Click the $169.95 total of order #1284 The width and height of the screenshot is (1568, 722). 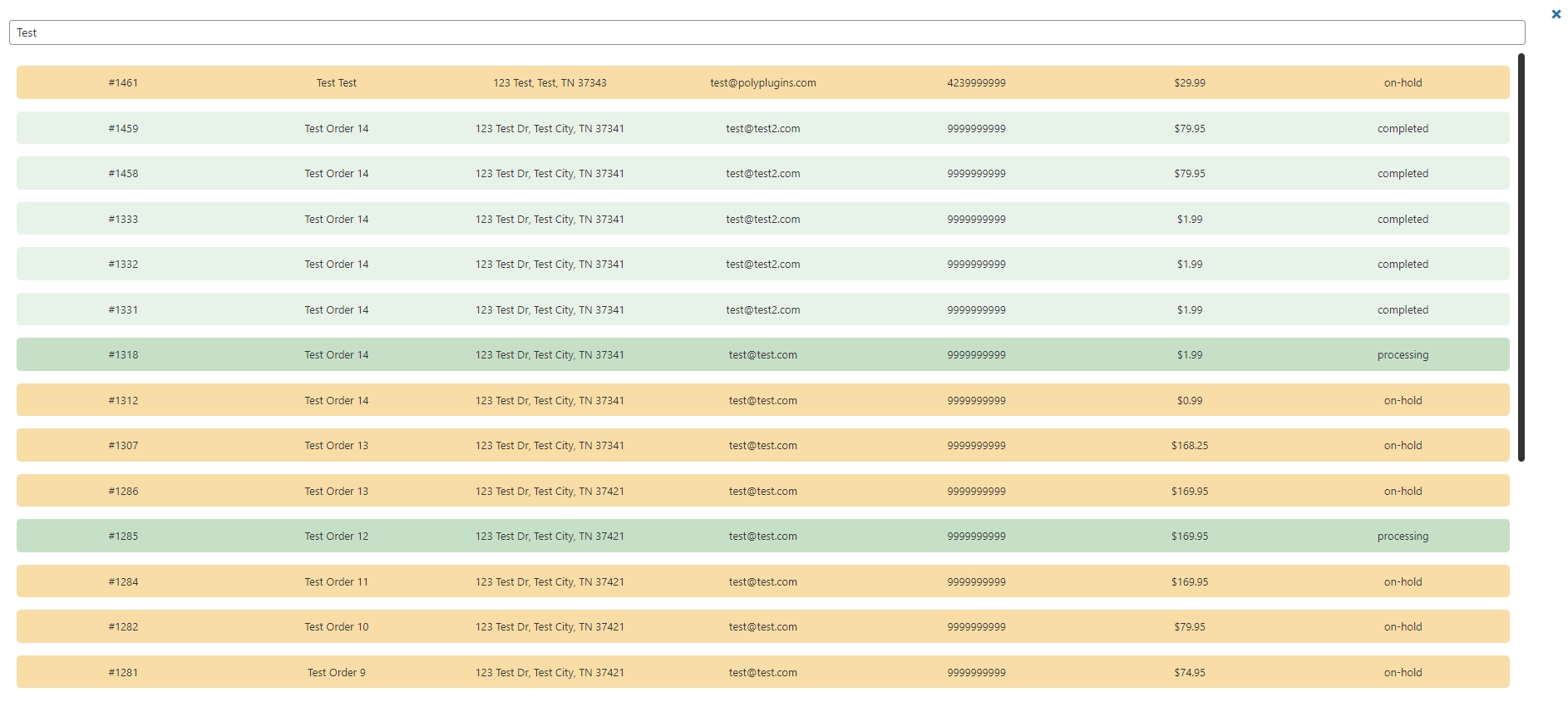1190,581
